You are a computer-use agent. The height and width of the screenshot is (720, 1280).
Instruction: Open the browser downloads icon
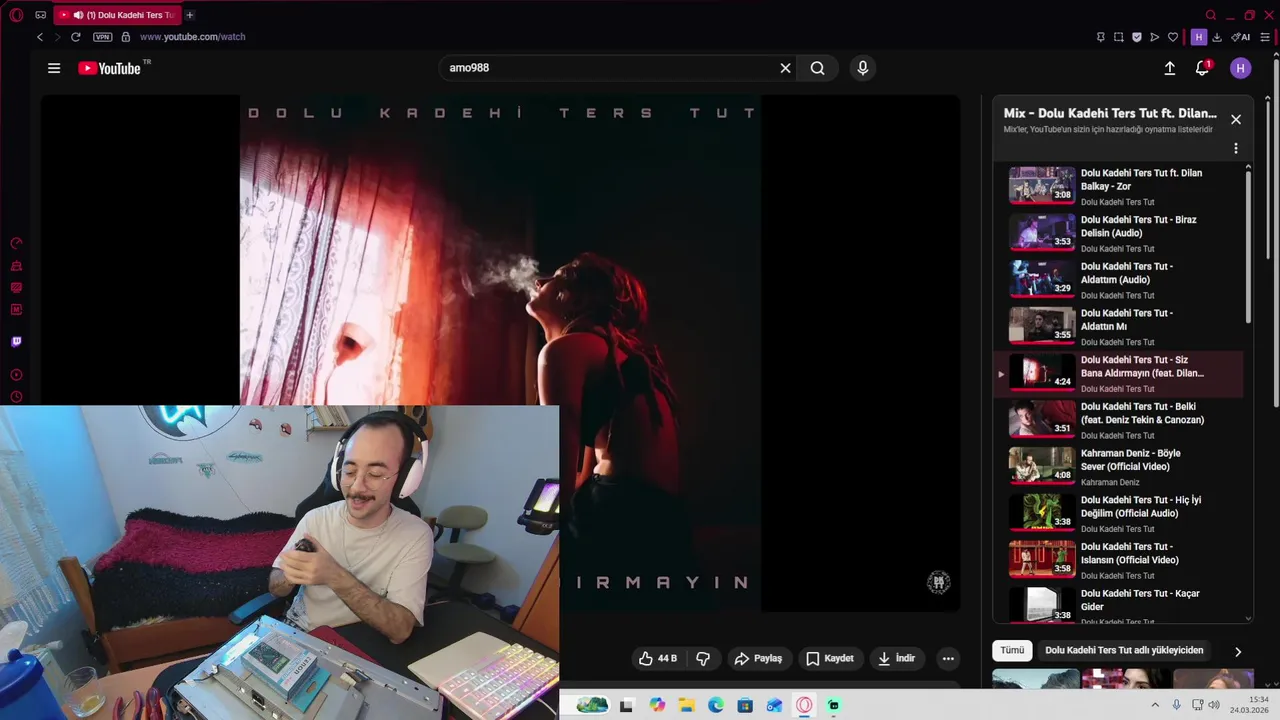click(x=1217, y=37)
